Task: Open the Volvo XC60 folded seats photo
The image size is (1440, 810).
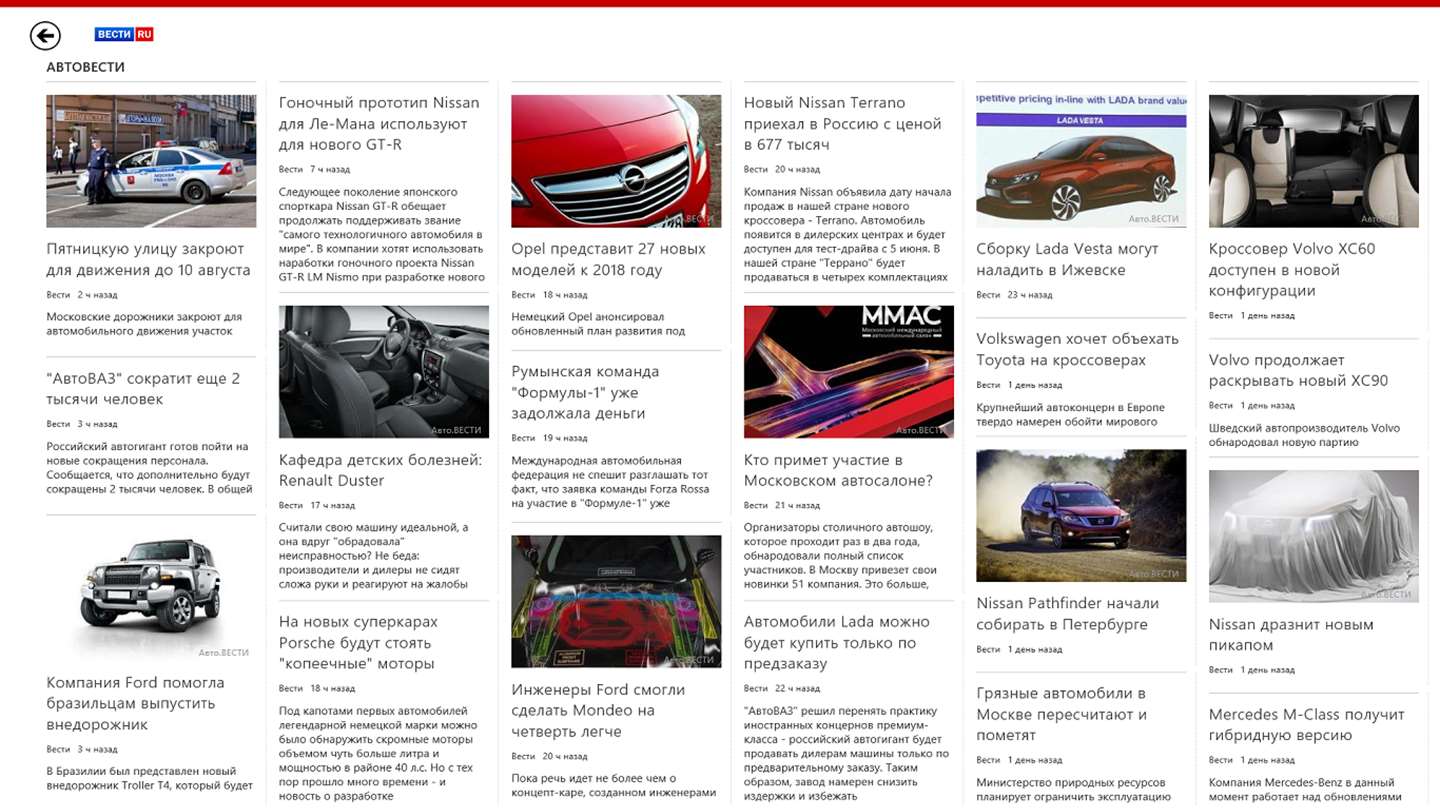Action: [1314, 161]
